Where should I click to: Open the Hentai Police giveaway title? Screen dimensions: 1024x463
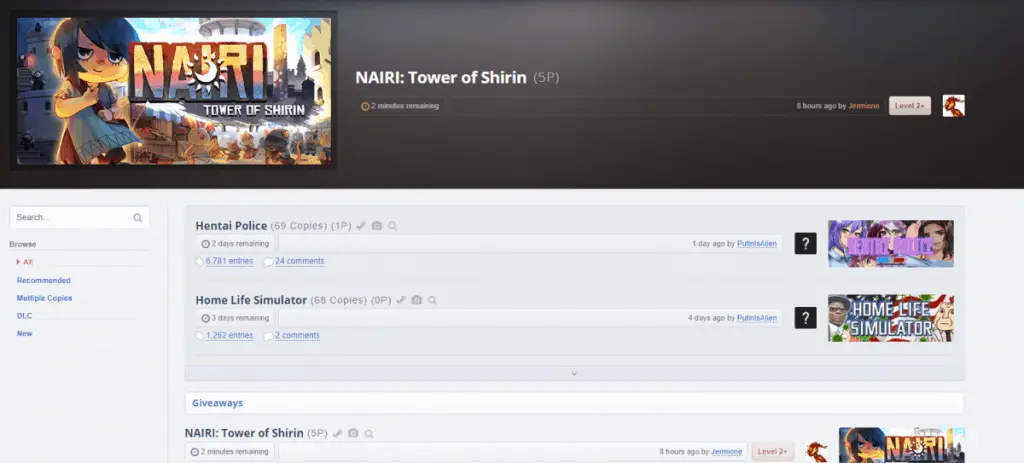point(231,226)
